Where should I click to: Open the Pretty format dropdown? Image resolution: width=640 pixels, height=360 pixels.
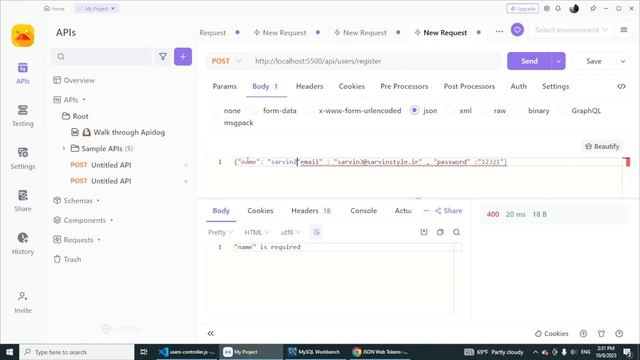point(220,232)
